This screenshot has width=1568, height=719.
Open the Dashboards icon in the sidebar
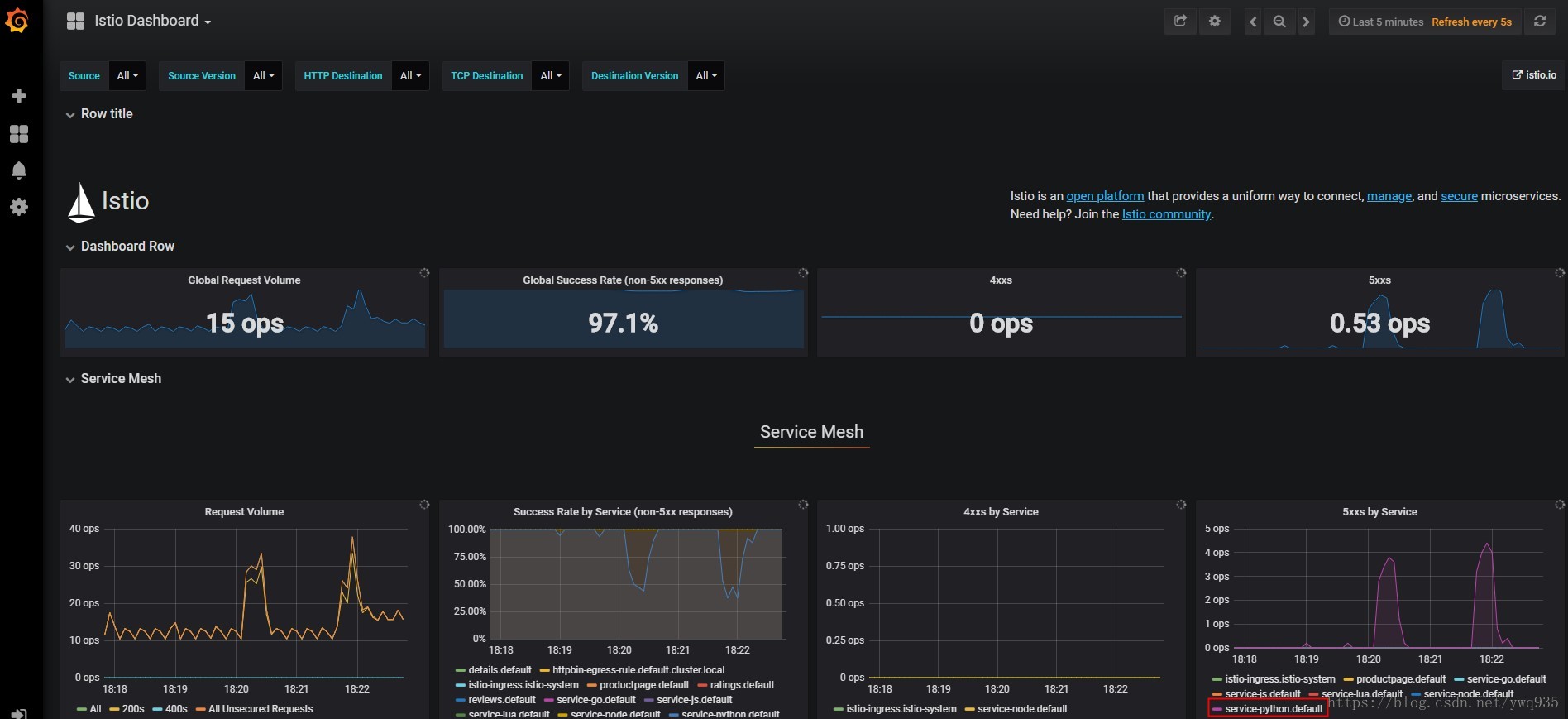tap(19, 134)
